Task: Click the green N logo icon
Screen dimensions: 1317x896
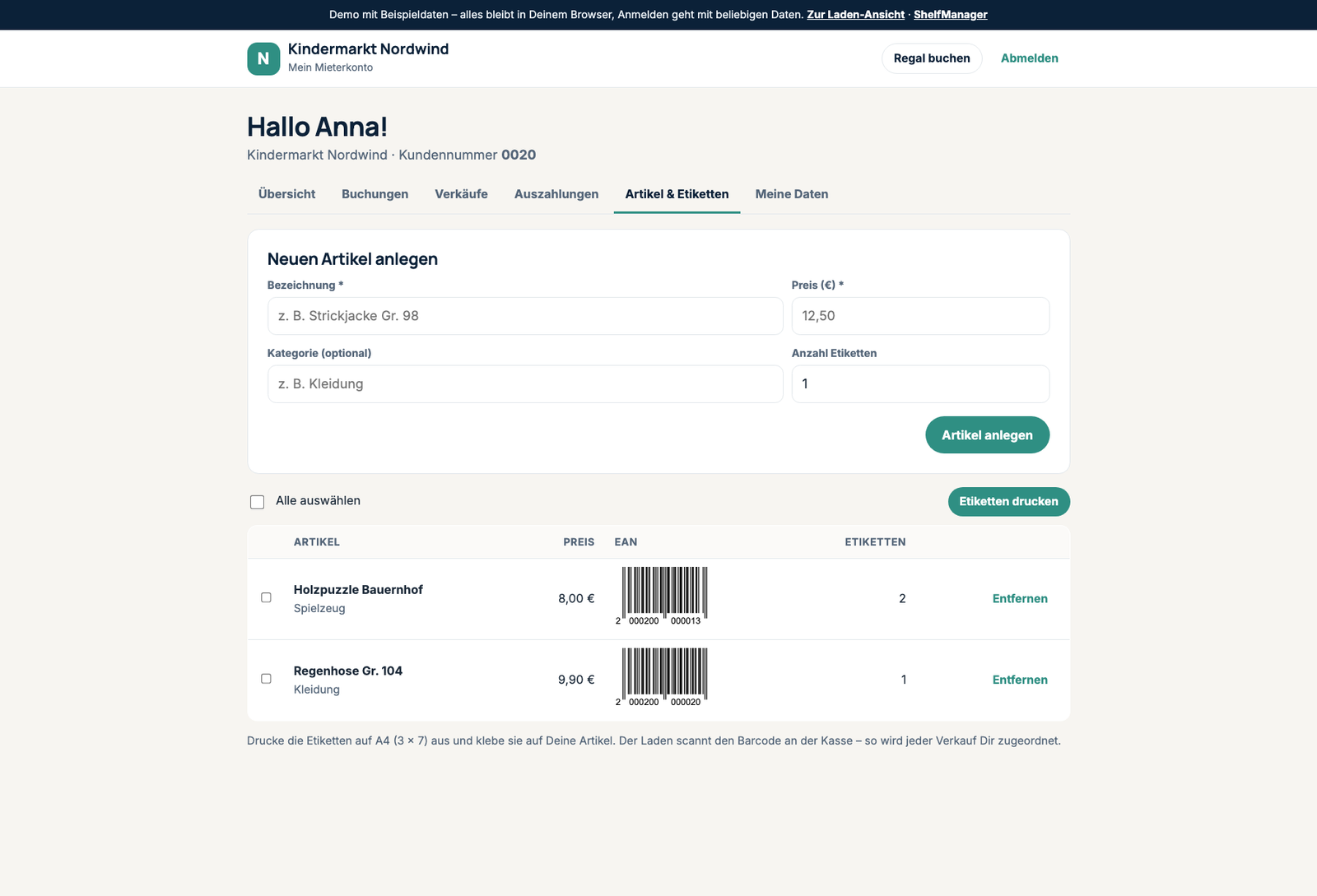Action: pyautogui.click(x=263, y=58)
